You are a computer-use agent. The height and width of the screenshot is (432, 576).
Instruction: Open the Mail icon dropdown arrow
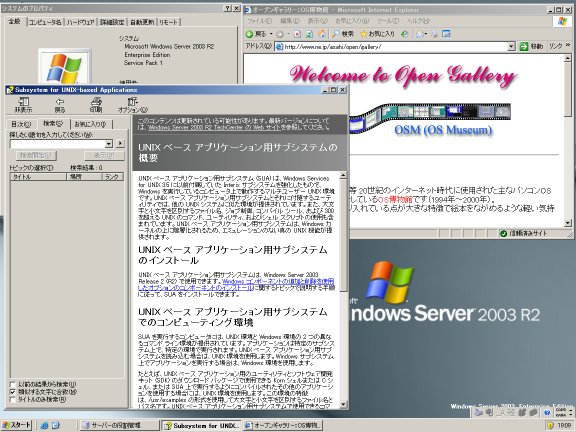tap(426, 34)
